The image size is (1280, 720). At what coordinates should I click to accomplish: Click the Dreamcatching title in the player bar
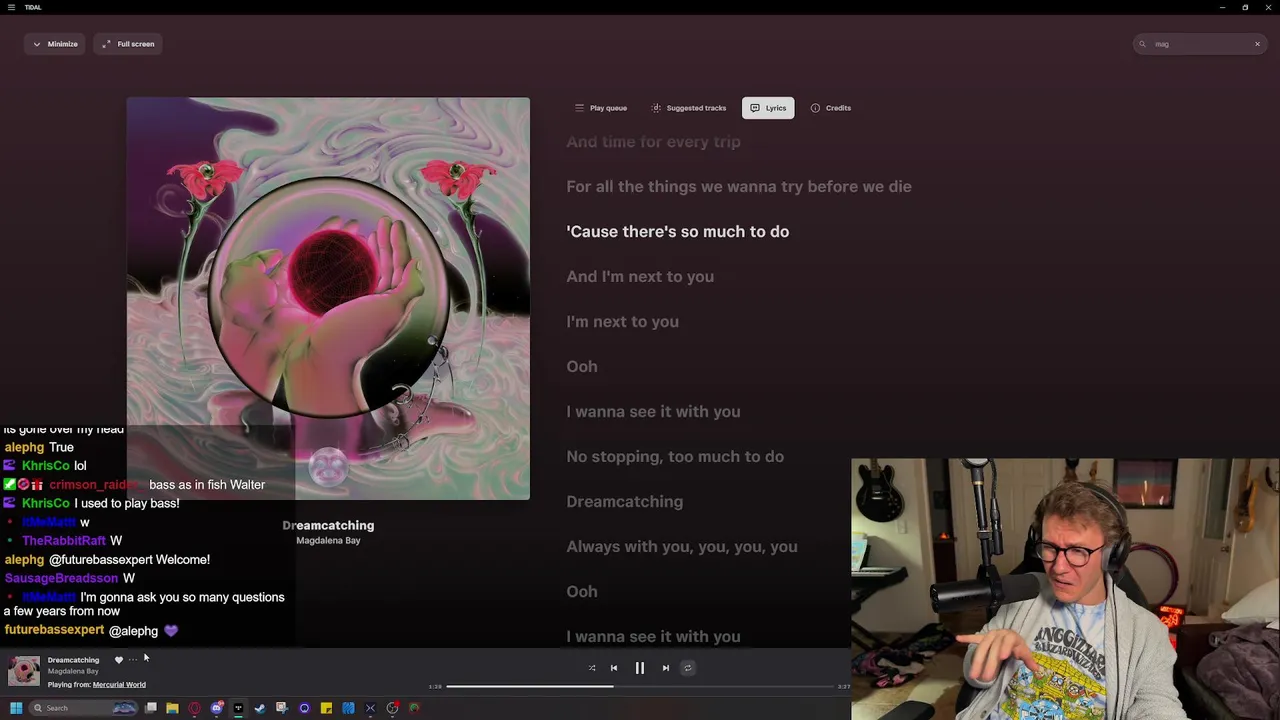[x=73, y=660]
